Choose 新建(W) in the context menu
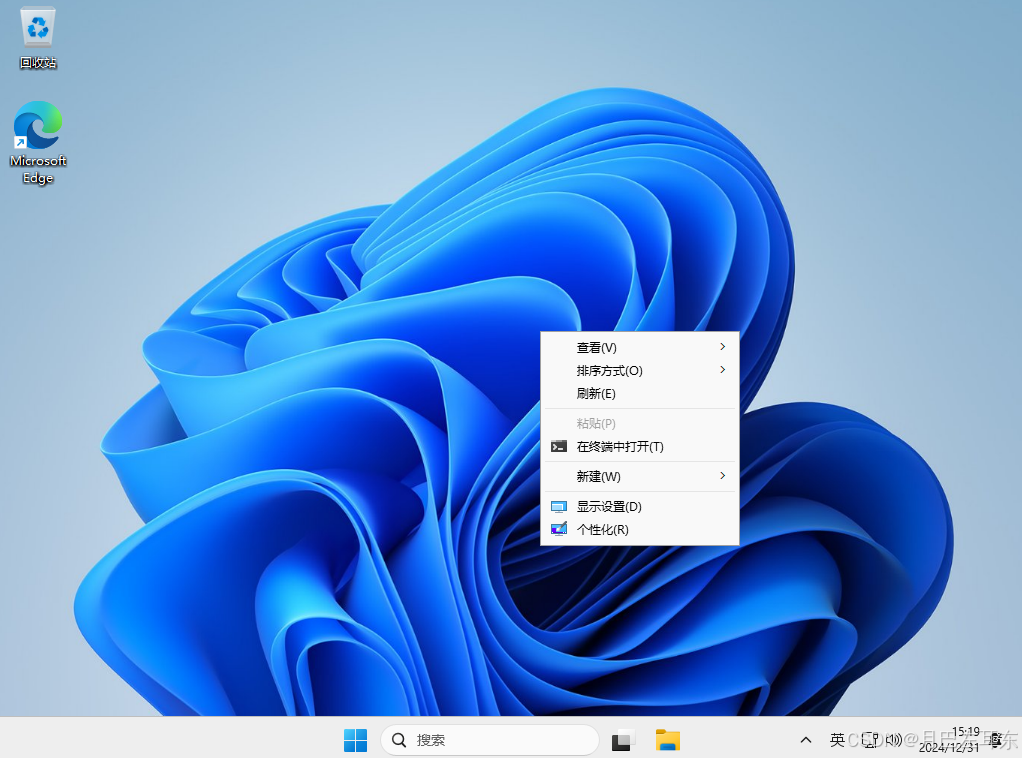This screenshot has width=1022, height=758. pos(639,476)
